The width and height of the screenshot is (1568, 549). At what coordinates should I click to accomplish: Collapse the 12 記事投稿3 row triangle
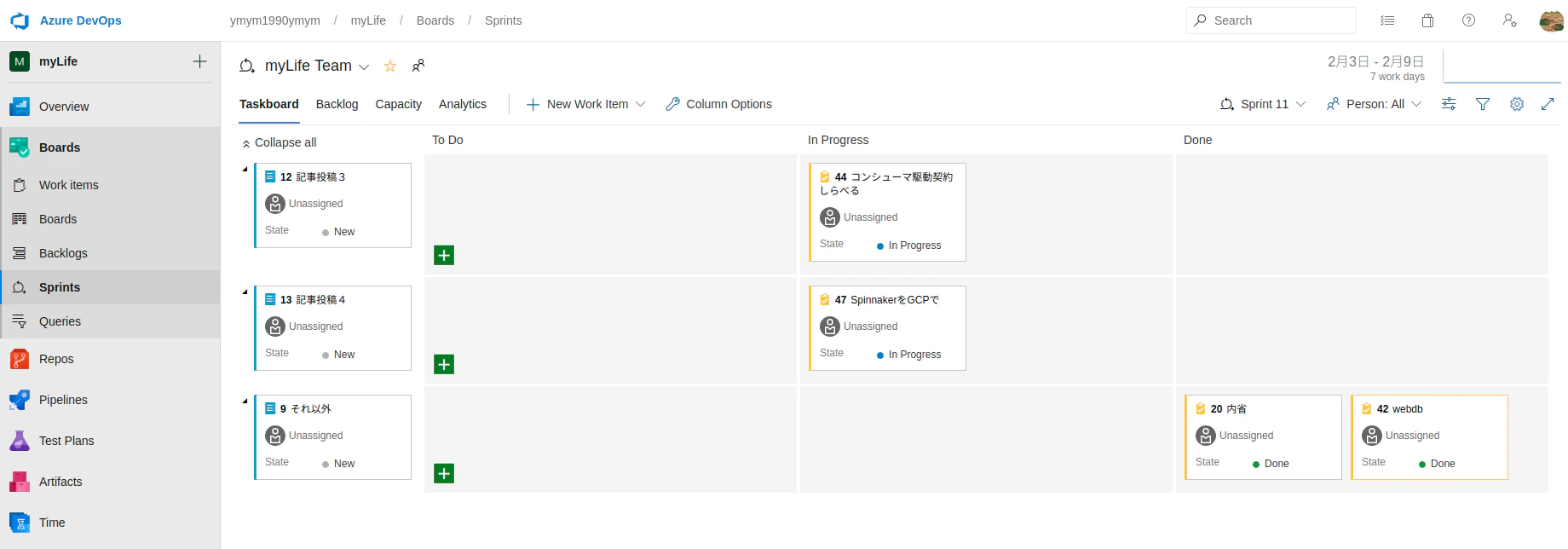[x=245, y=169]
